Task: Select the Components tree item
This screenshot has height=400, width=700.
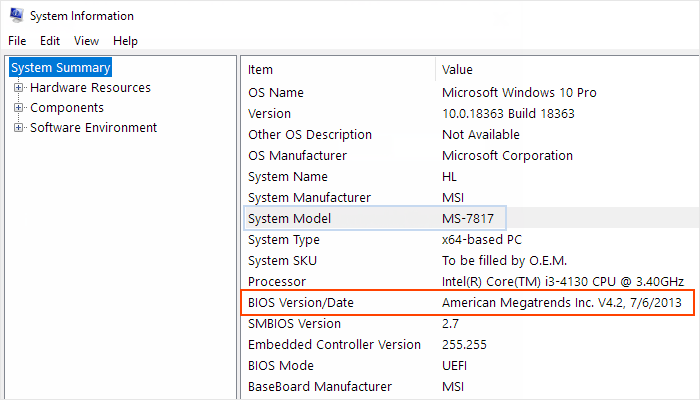Action: 67,108
